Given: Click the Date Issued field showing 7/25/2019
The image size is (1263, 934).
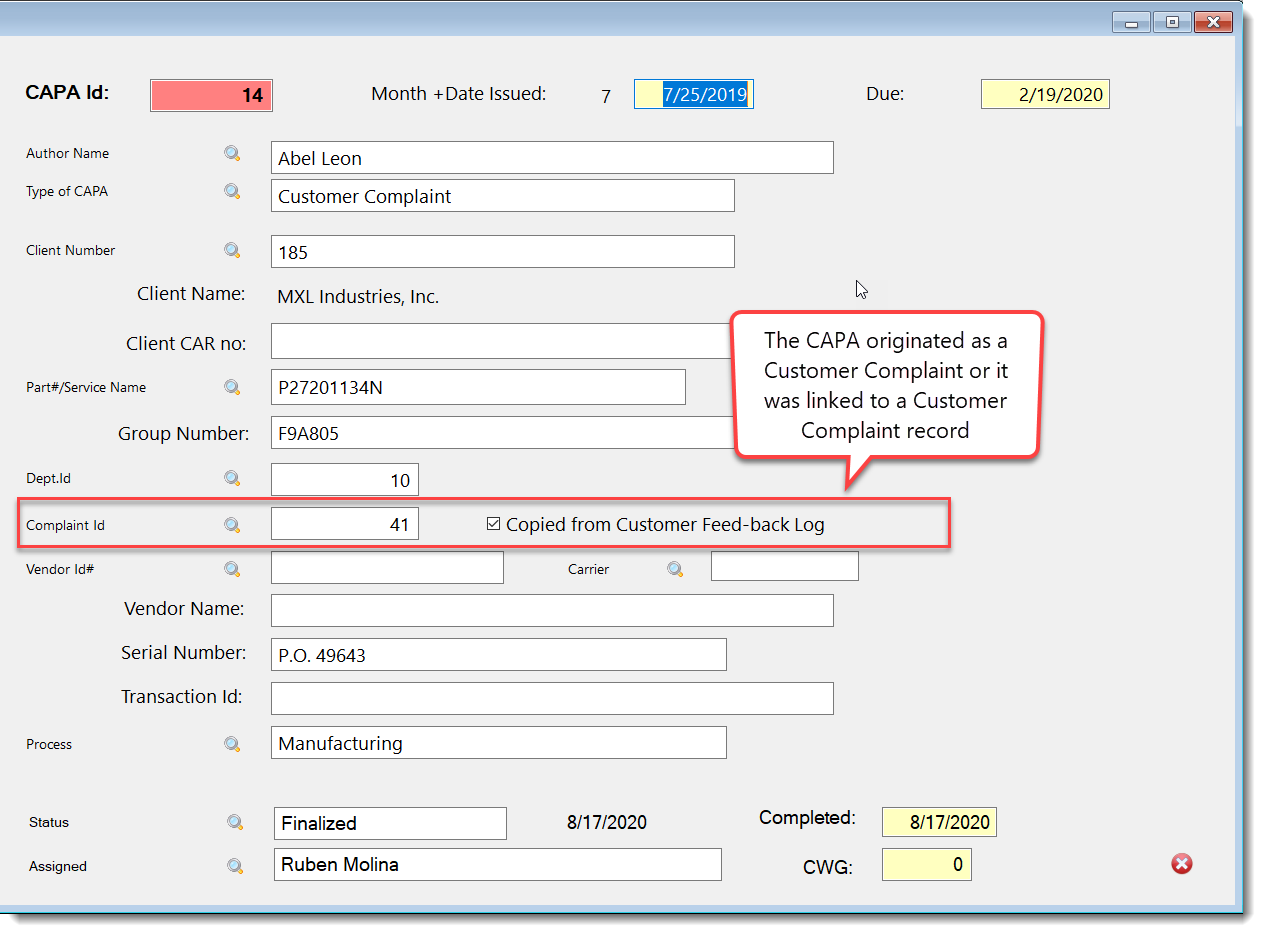Looking at the screenshot, I should (x=694, y=95).
